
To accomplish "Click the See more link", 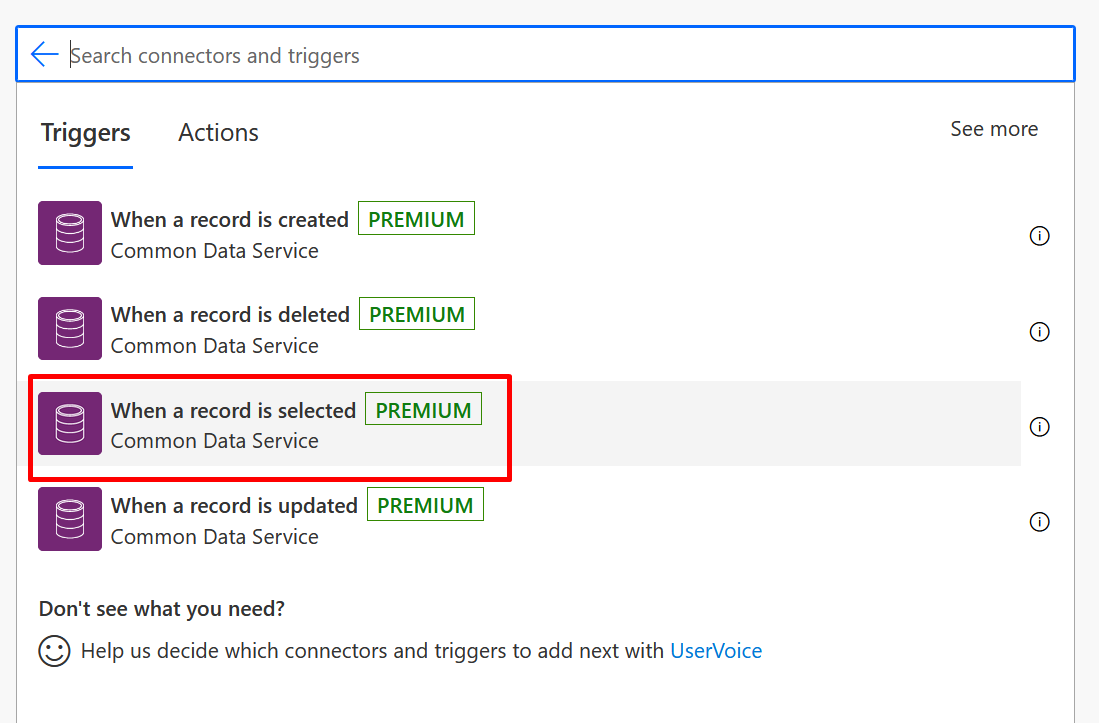I will [x=994, y=129].
